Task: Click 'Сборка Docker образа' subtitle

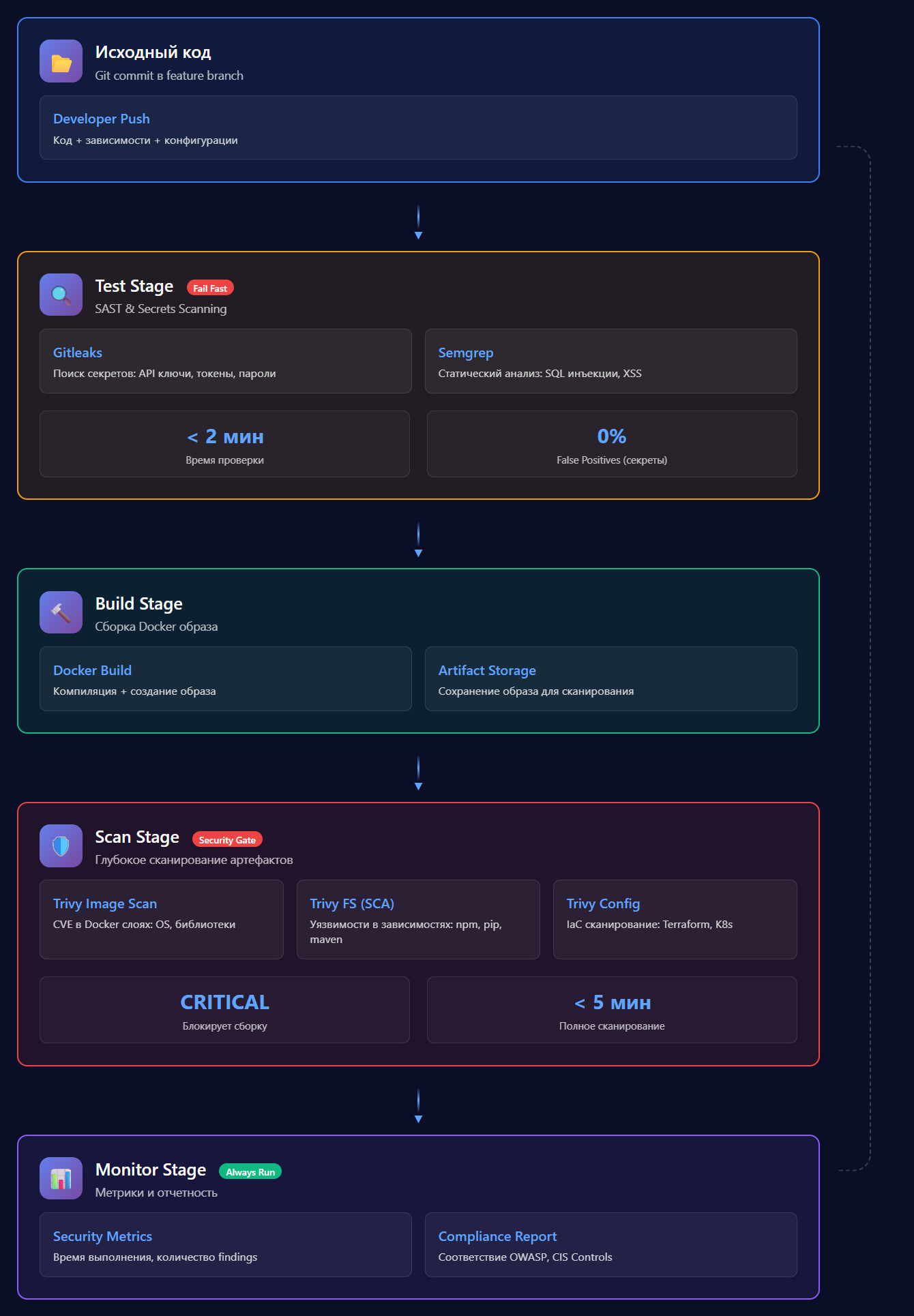Action: [156, 627]
